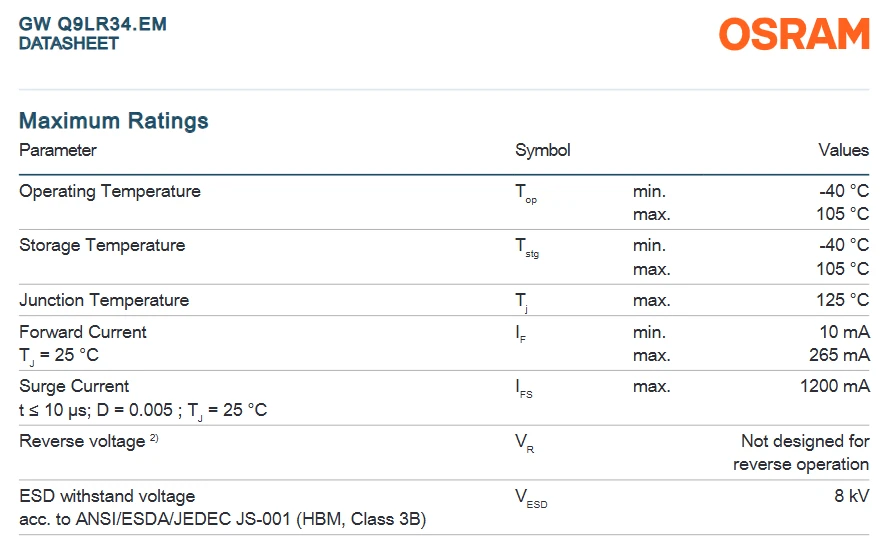The image size is (891, 551).
Task: Click the Maximum Ratings heading
Action: point(114,120)
